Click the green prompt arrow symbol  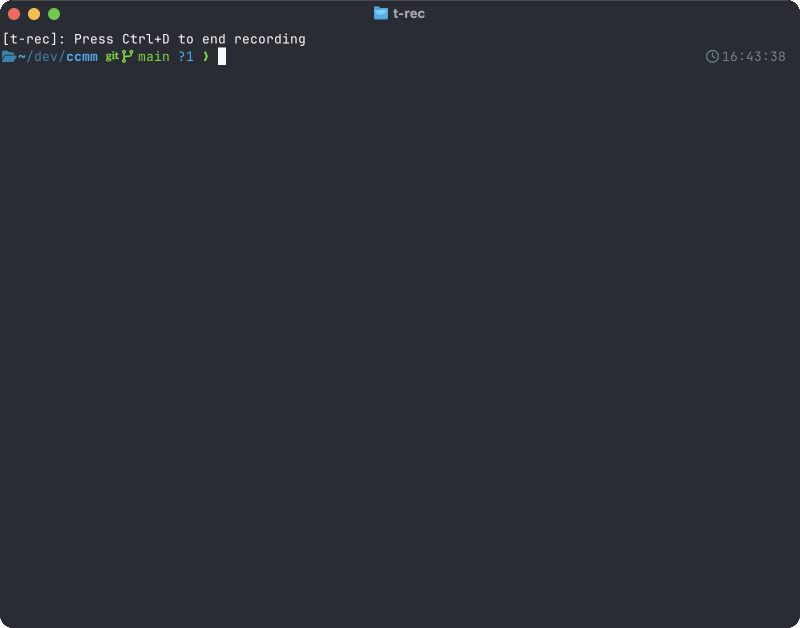click(x=206, y=57)
